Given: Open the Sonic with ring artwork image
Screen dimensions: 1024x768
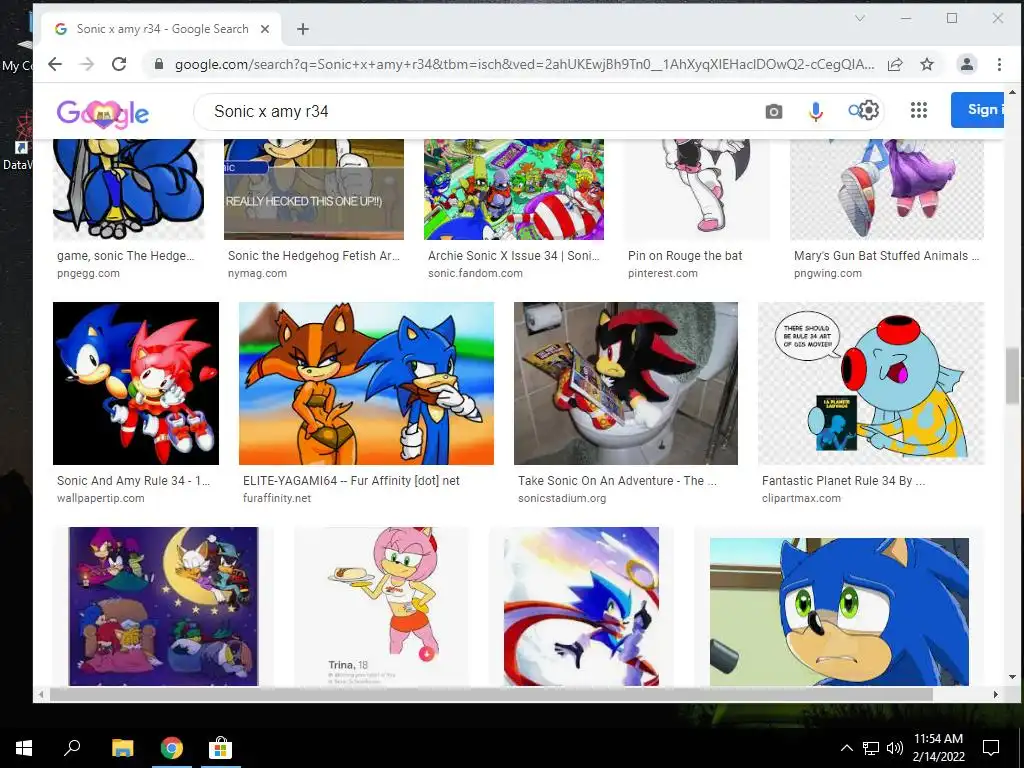Looking at the screenshot, I should click(x=581, y=607).
